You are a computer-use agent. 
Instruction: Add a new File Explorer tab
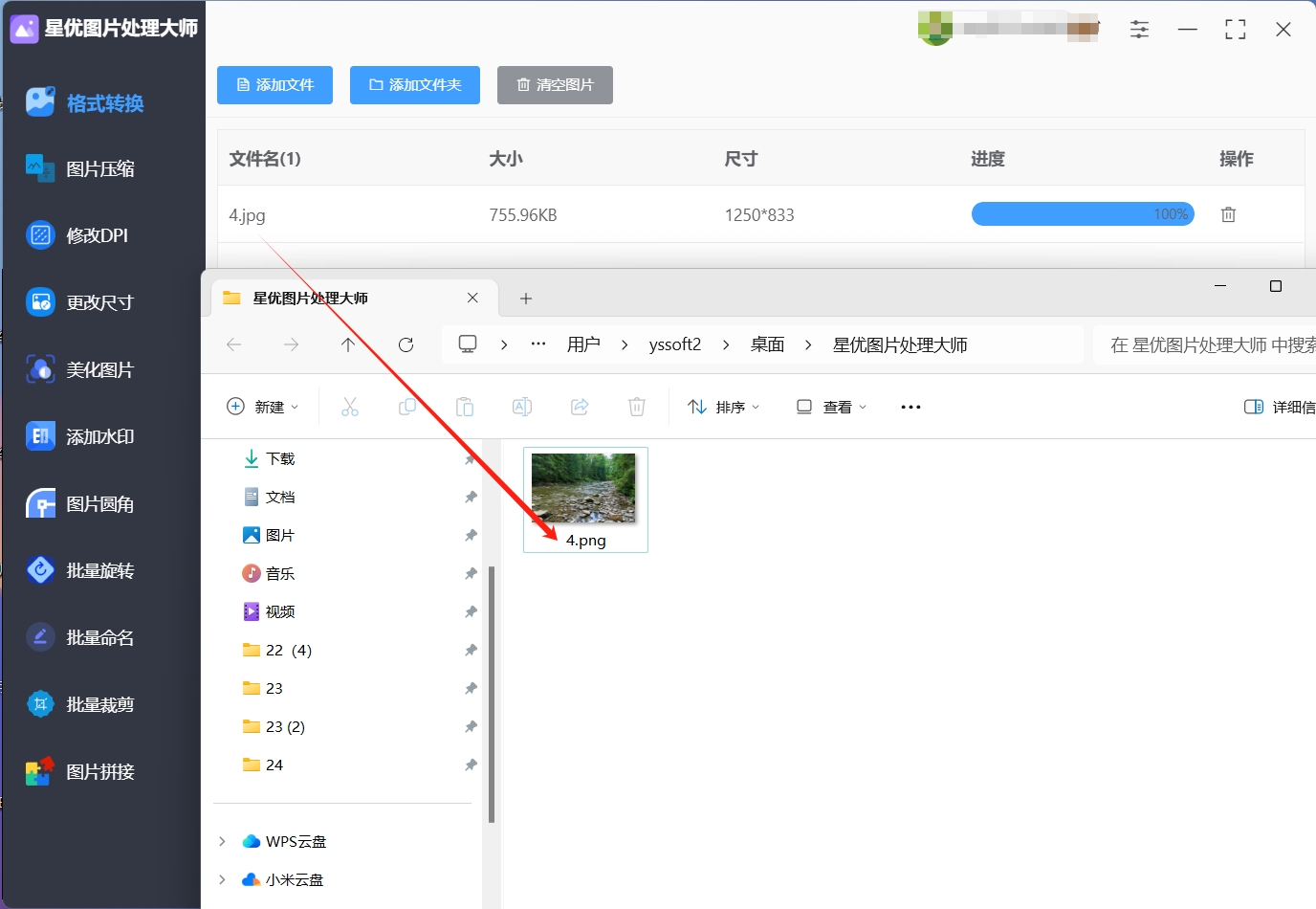pos(526,299)
